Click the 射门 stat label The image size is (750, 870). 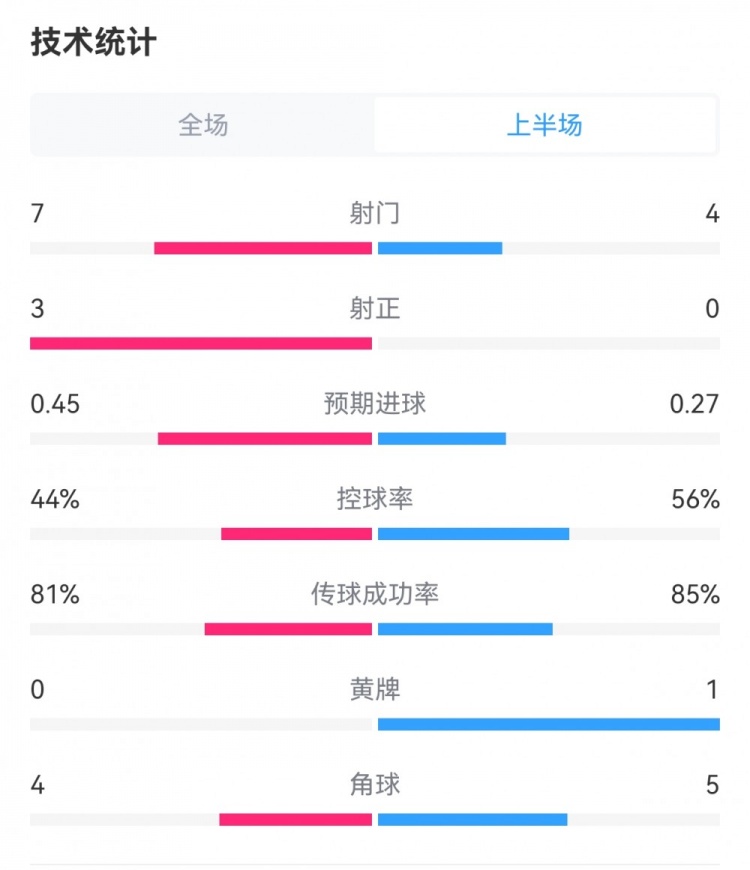pos(375,213)
